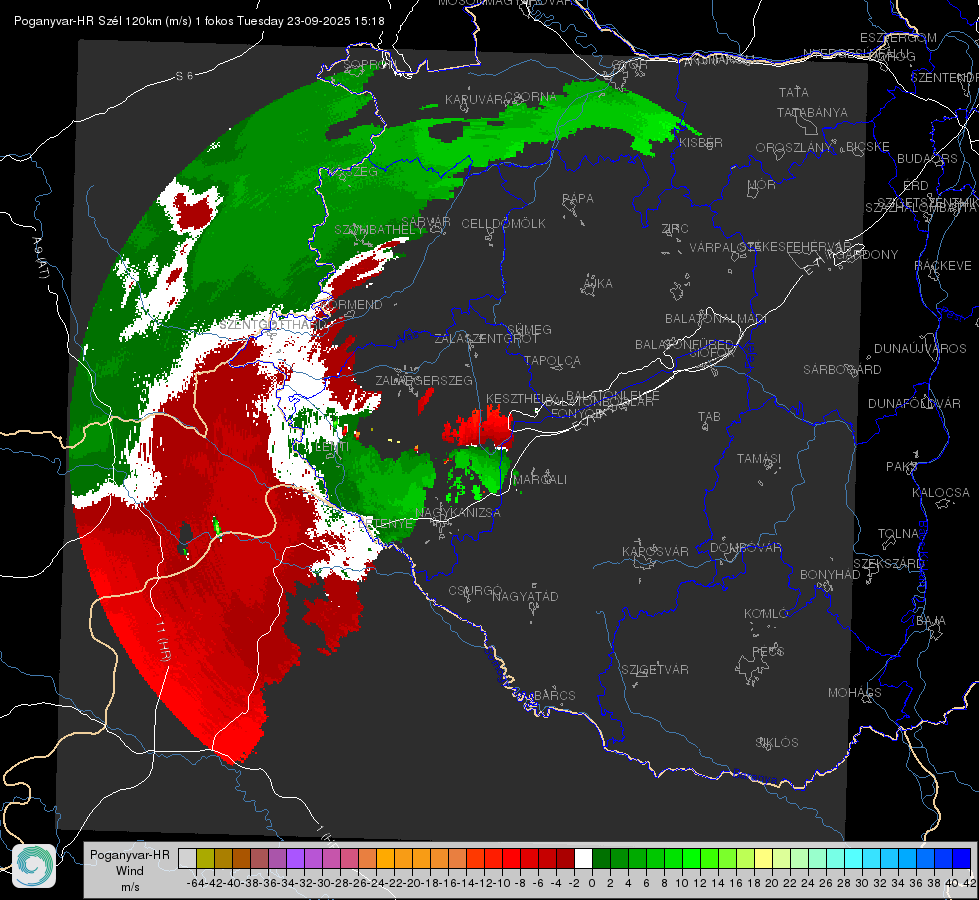Select the ZIRC city label
Viewport: 979px width, 900px height.
(675, 229)
